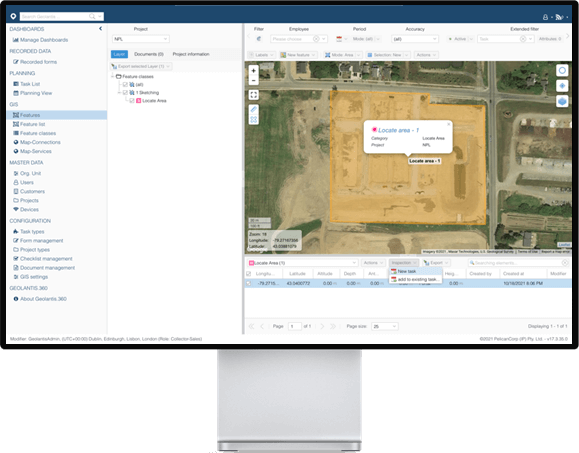Open the Locate Area (1) feature dropdown
The width and height of the screenshot is (579, 453).
[x=302, y=263]
